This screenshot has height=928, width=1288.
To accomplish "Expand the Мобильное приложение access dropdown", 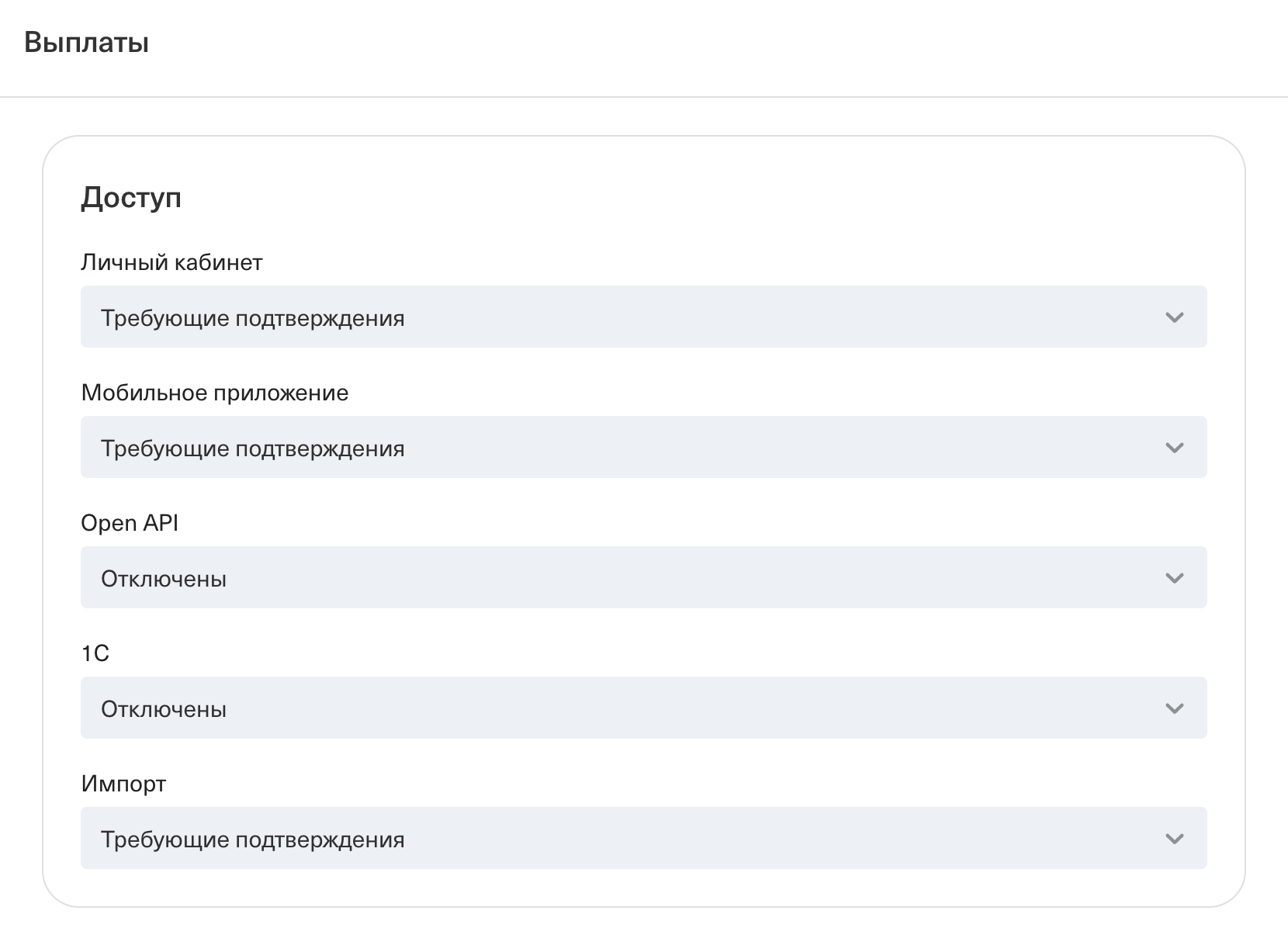I will pos(643,447).
